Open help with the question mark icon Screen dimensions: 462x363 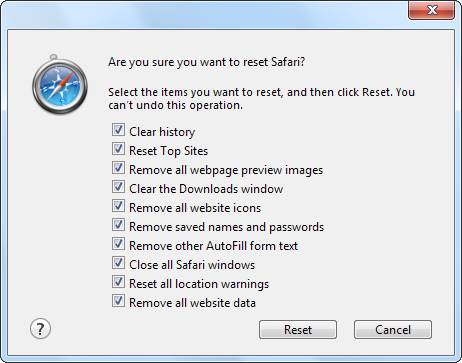(x=40, y=329)
